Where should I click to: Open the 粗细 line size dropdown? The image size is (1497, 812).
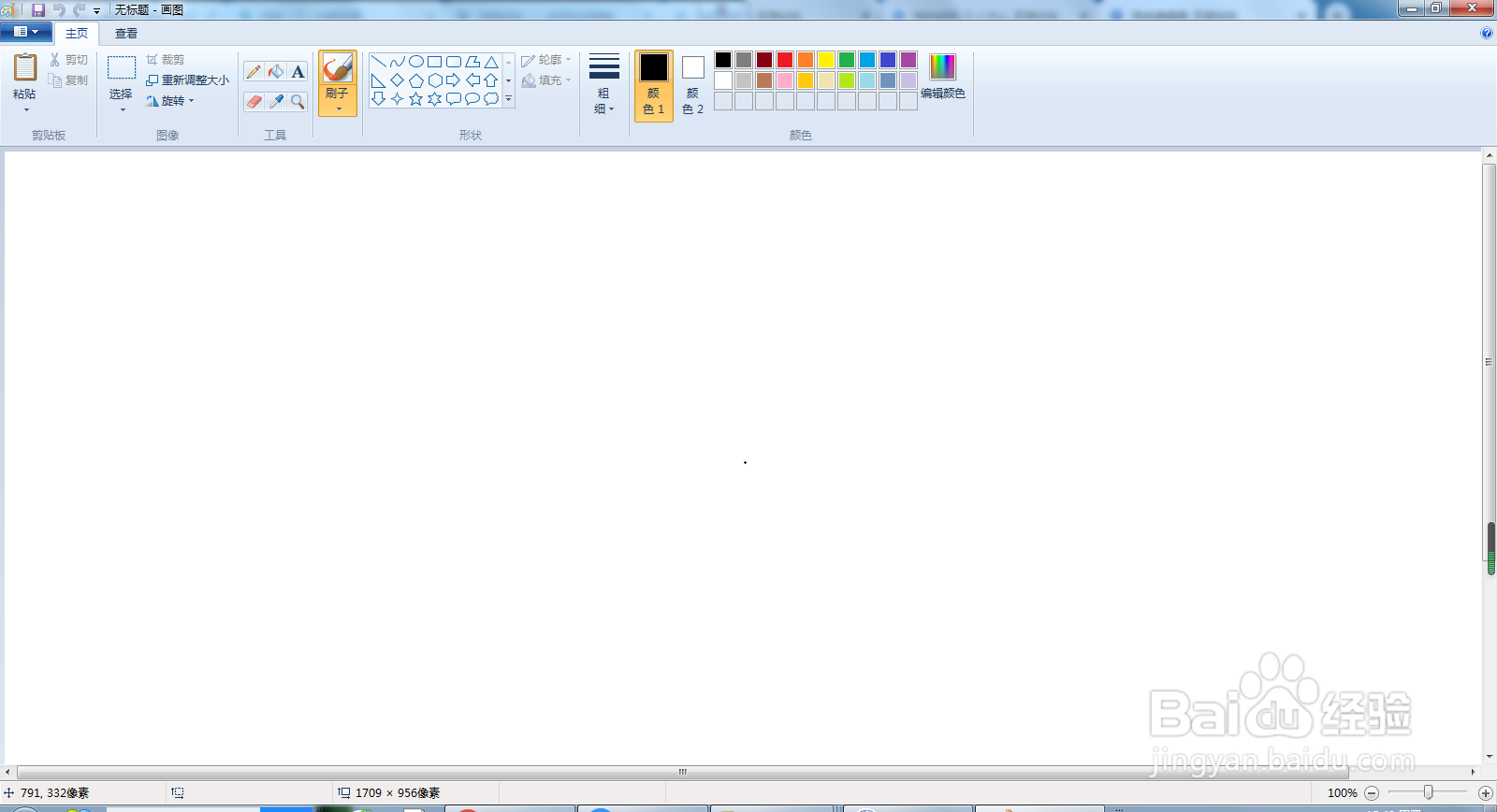point(604,84)
